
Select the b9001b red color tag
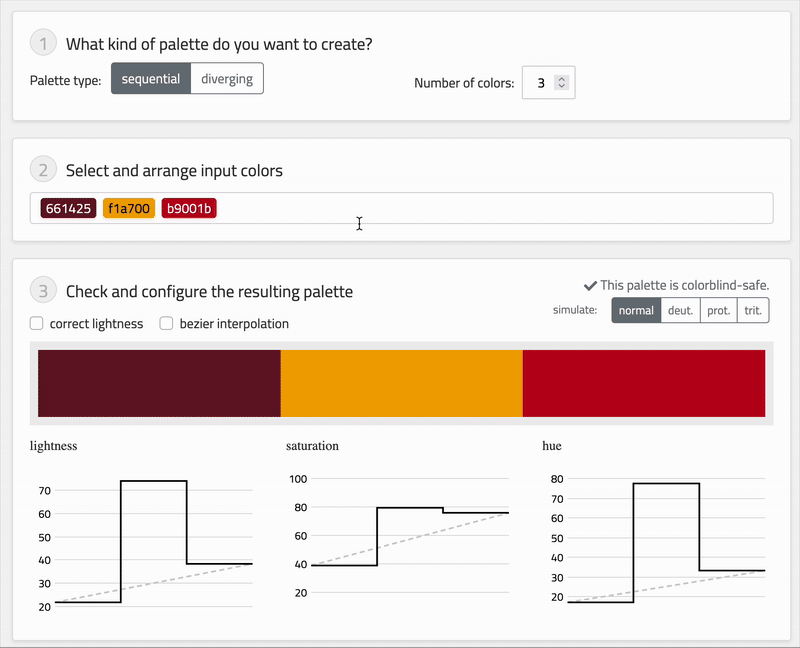[x=189, y=208]
